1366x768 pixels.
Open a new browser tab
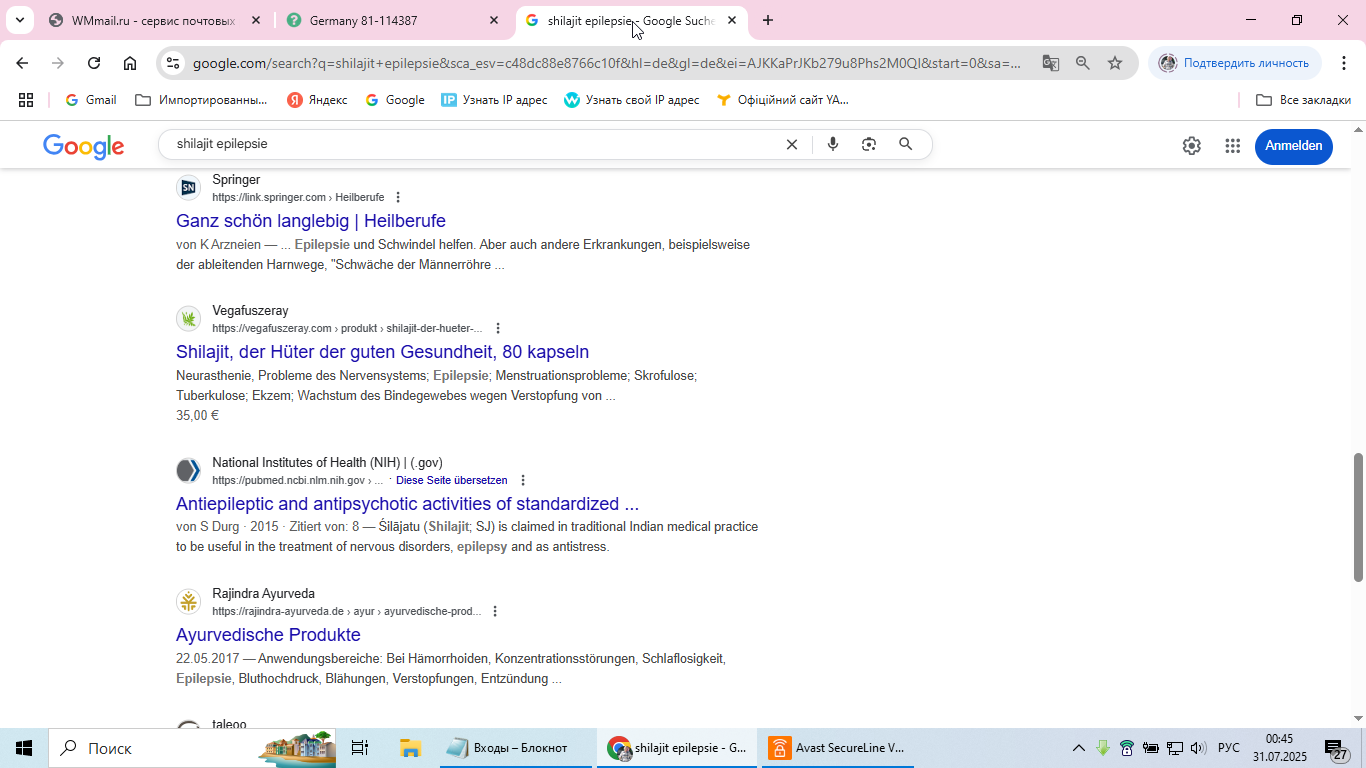[x=768, y=20]
